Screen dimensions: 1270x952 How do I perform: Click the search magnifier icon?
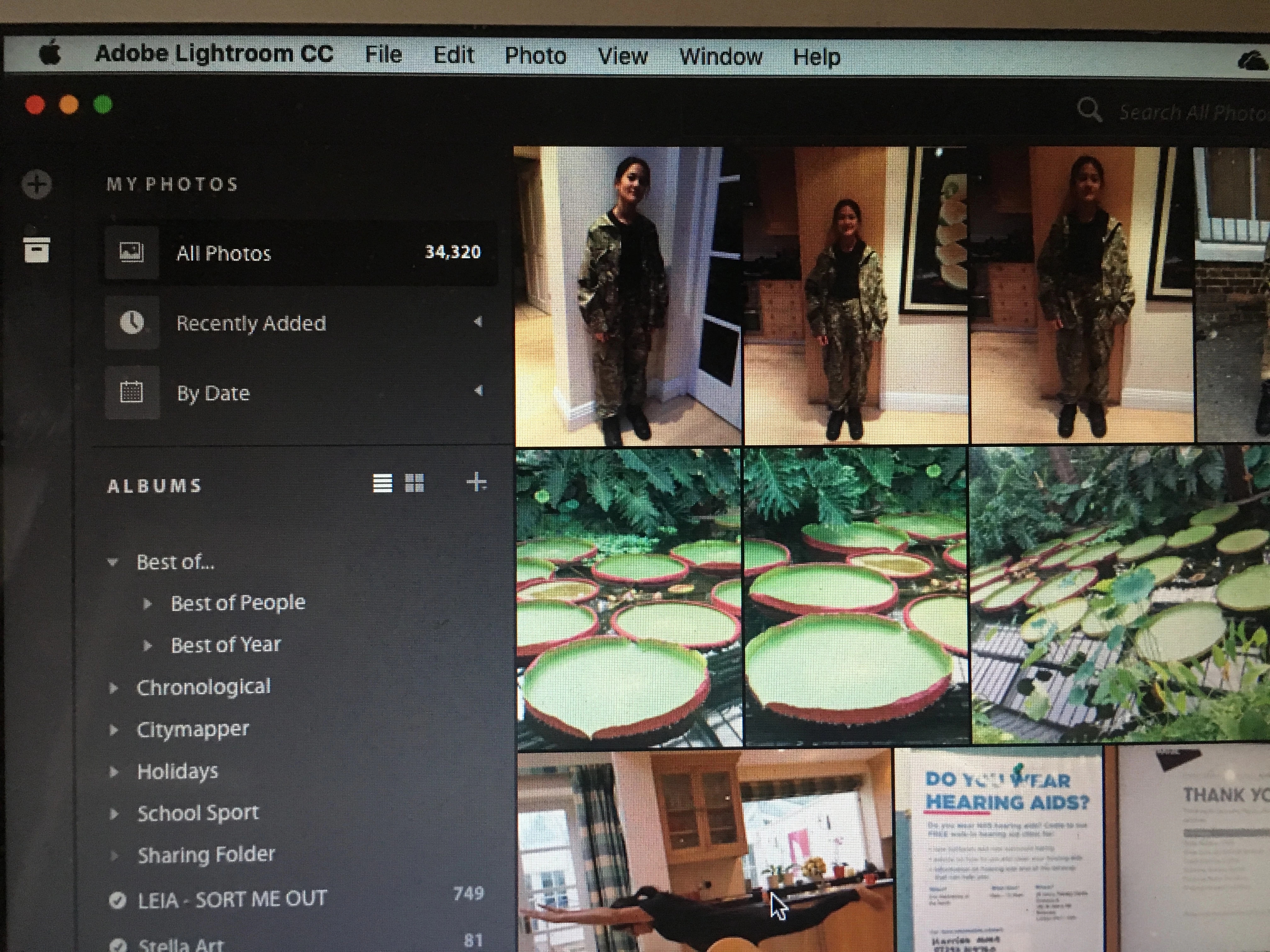click(x=1089, y=109)
